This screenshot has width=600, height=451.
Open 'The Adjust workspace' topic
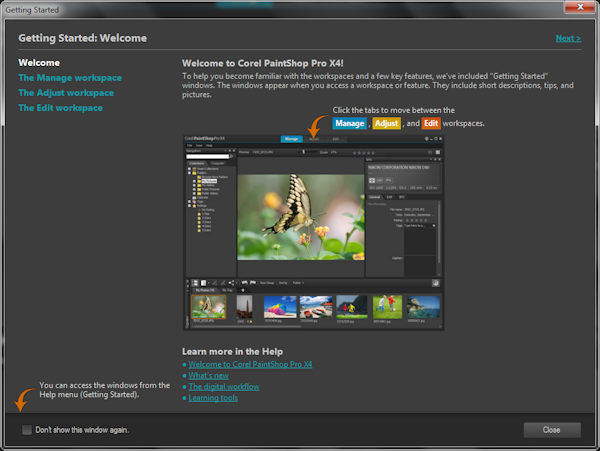tap(66, 92)
